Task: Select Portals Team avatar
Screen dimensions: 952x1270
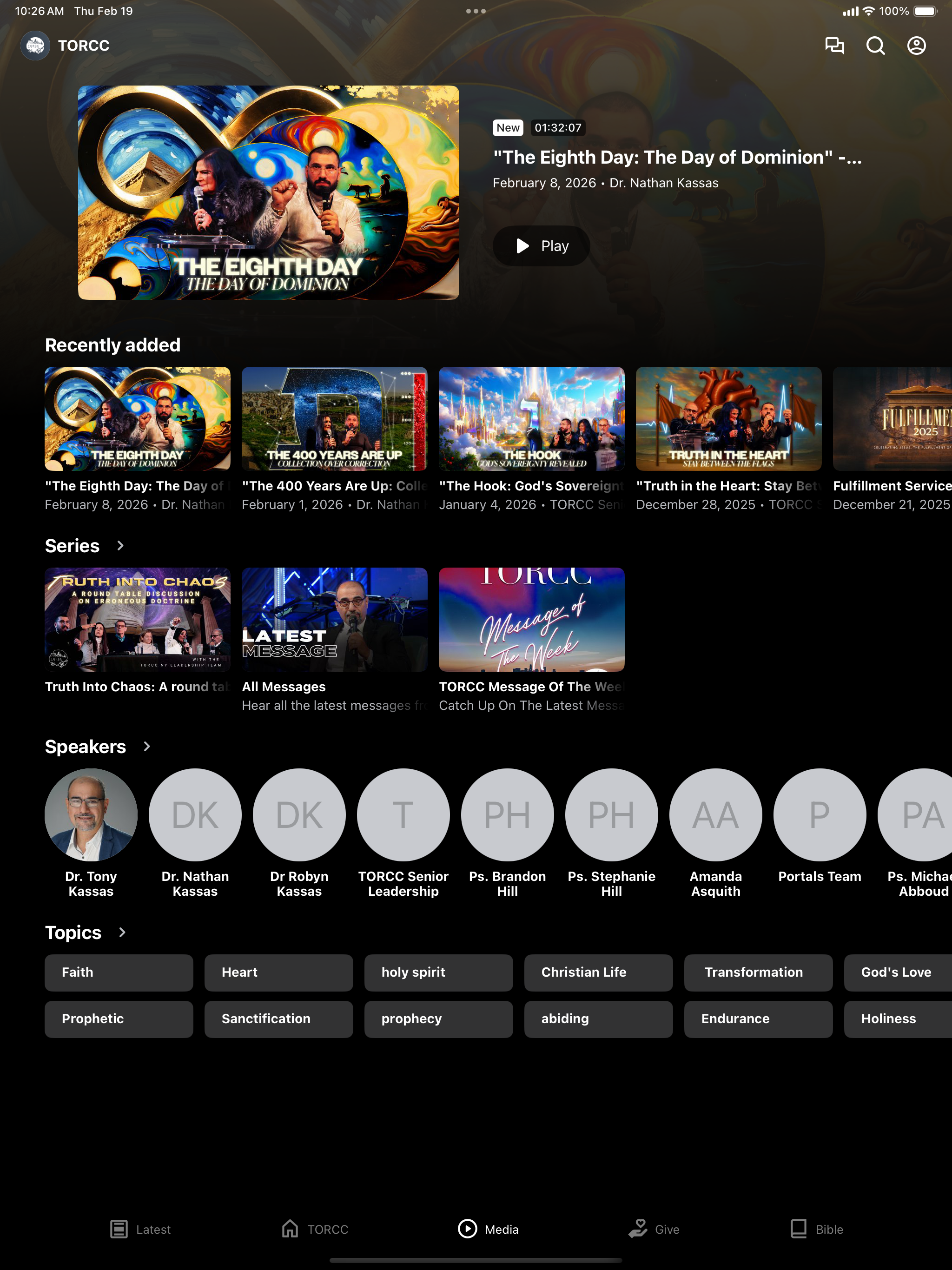Action: (820, 815)
